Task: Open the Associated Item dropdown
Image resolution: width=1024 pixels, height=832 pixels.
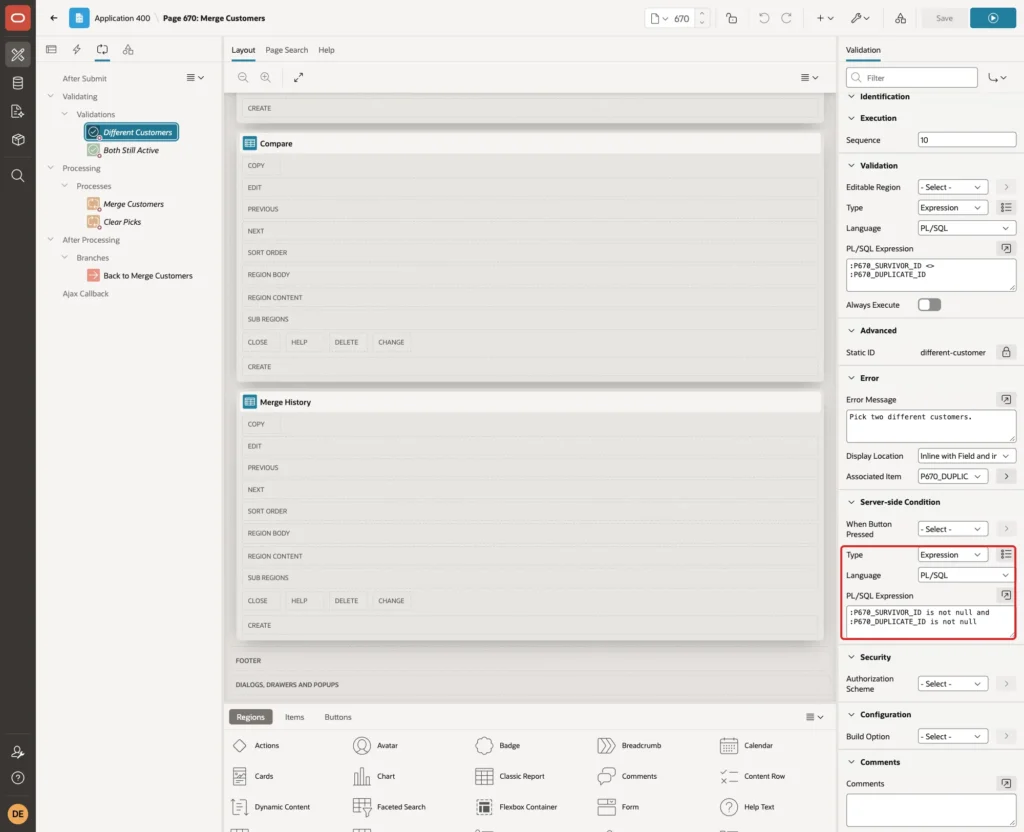Action: tap(952, 476)
